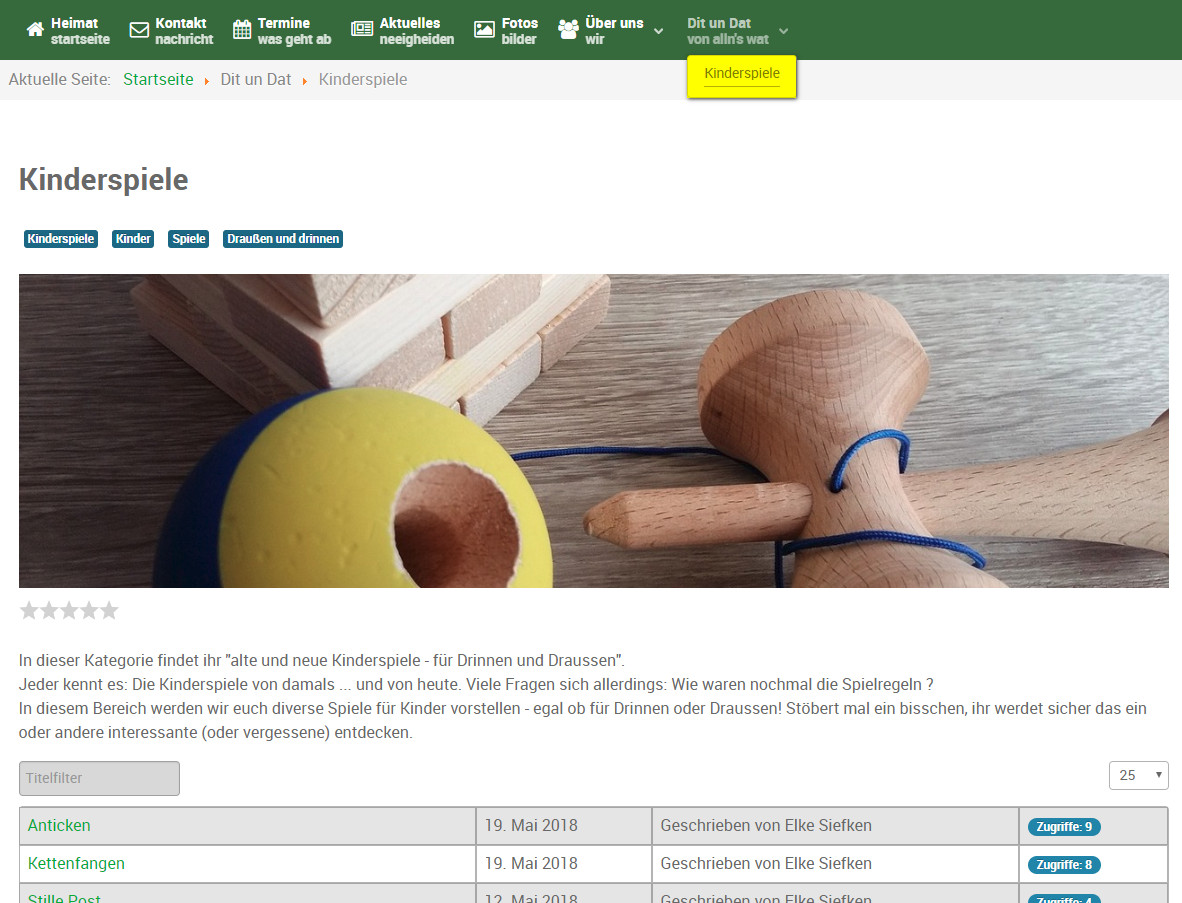Click Kinderspiele breadcrumb text
Screen dimensions: 1182x903
tap(363, 80)
